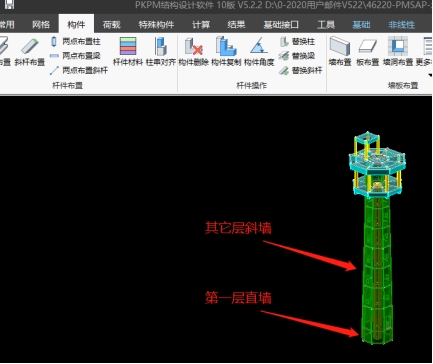Open the blue 基础 ribbon tab
The image size is (433, 364).
tap(361, 25)
